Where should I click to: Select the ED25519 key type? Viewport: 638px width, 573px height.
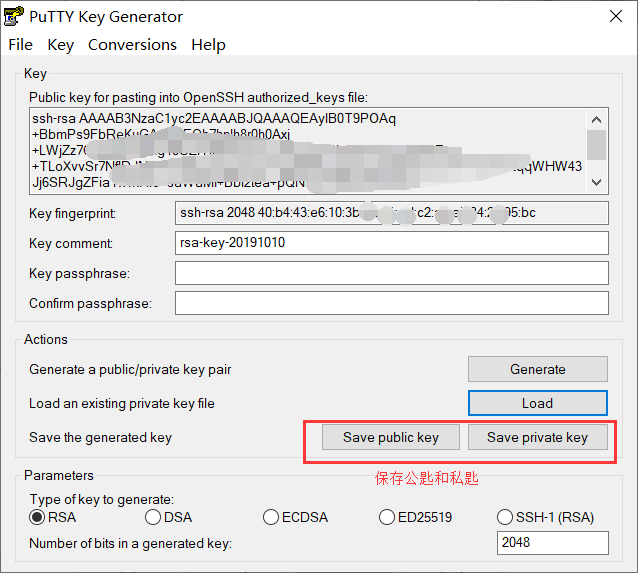coord(415,517)
